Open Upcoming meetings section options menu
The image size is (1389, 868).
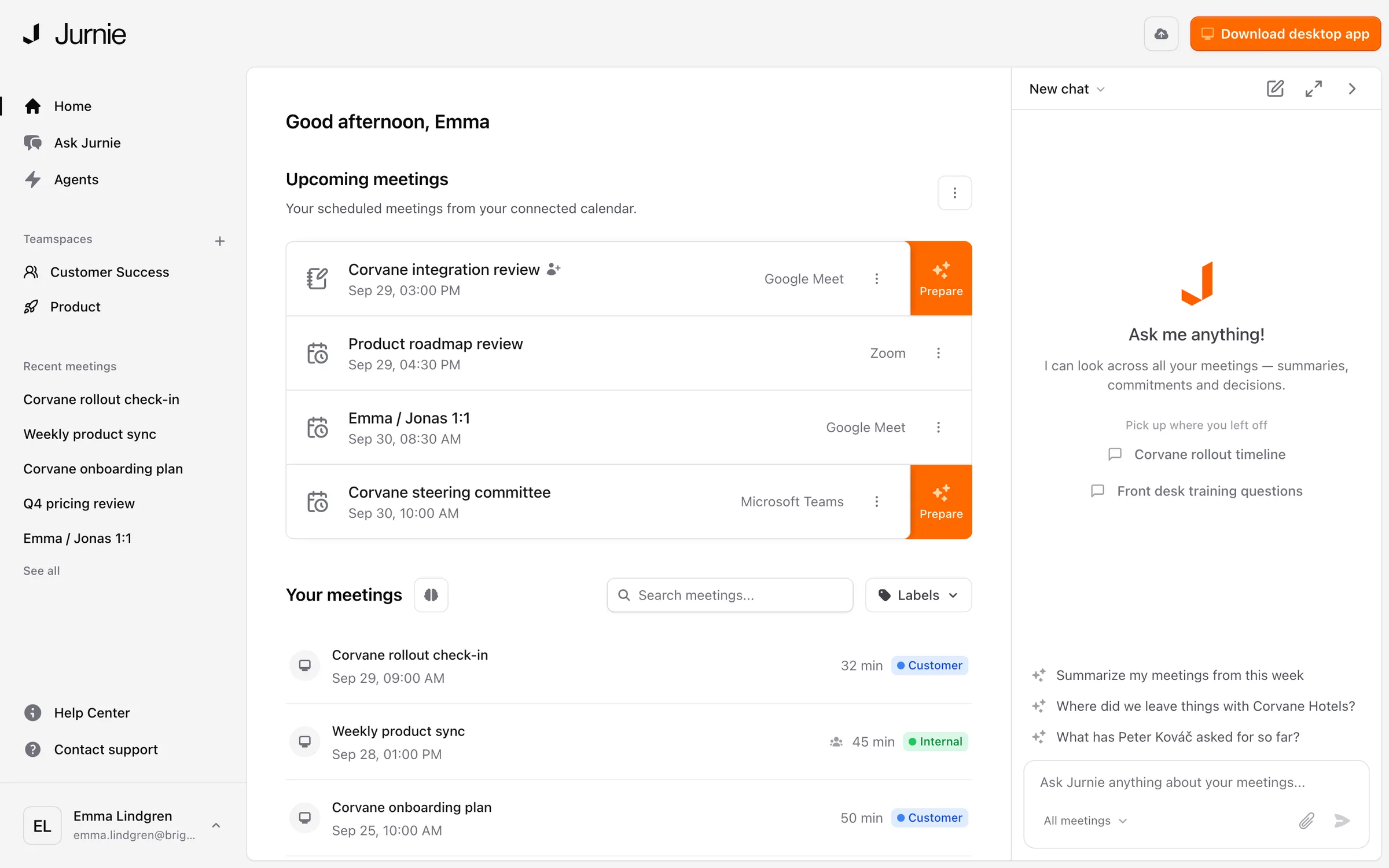point(954,193)
